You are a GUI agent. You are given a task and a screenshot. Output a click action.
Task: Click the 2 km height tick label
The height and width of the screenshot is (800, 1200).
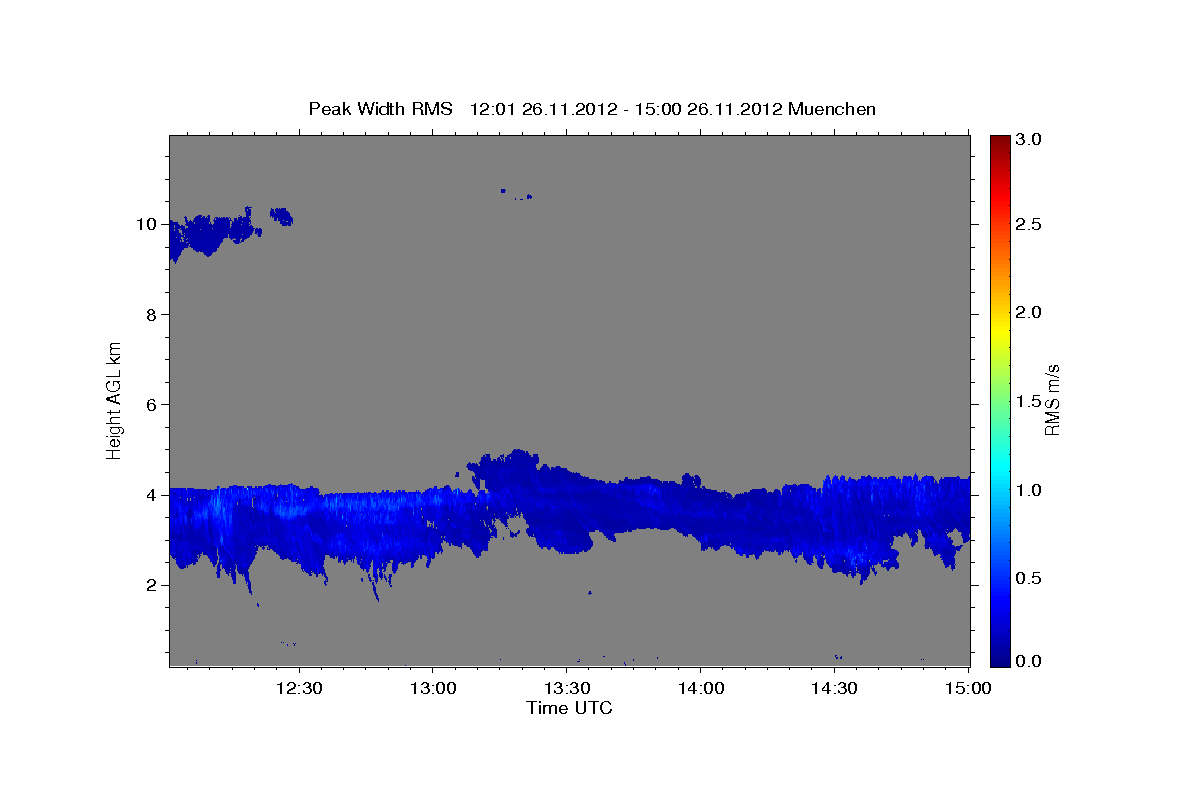(152, 584)
